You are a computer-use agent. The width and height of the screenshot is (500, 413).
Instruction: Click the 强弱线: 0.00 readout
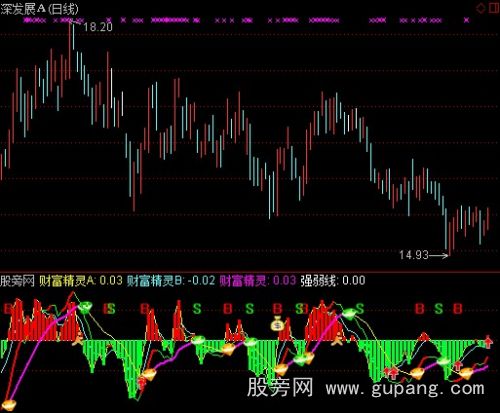(333, 281)
